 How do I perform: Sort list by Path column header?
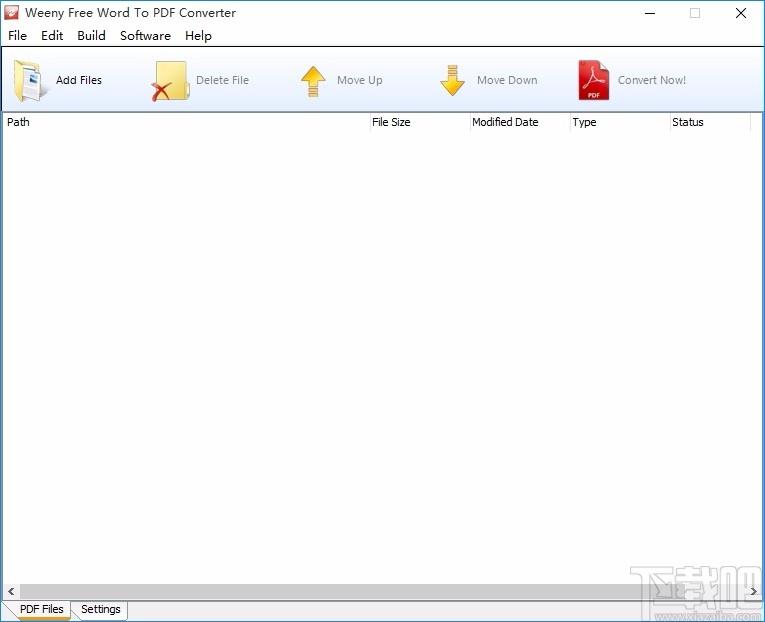pos(185,122)
